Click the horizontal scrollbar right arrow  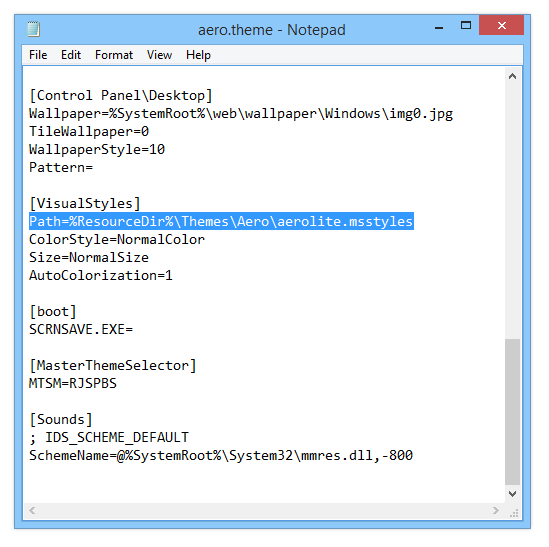pyautogui.click(x=495, y=510)
